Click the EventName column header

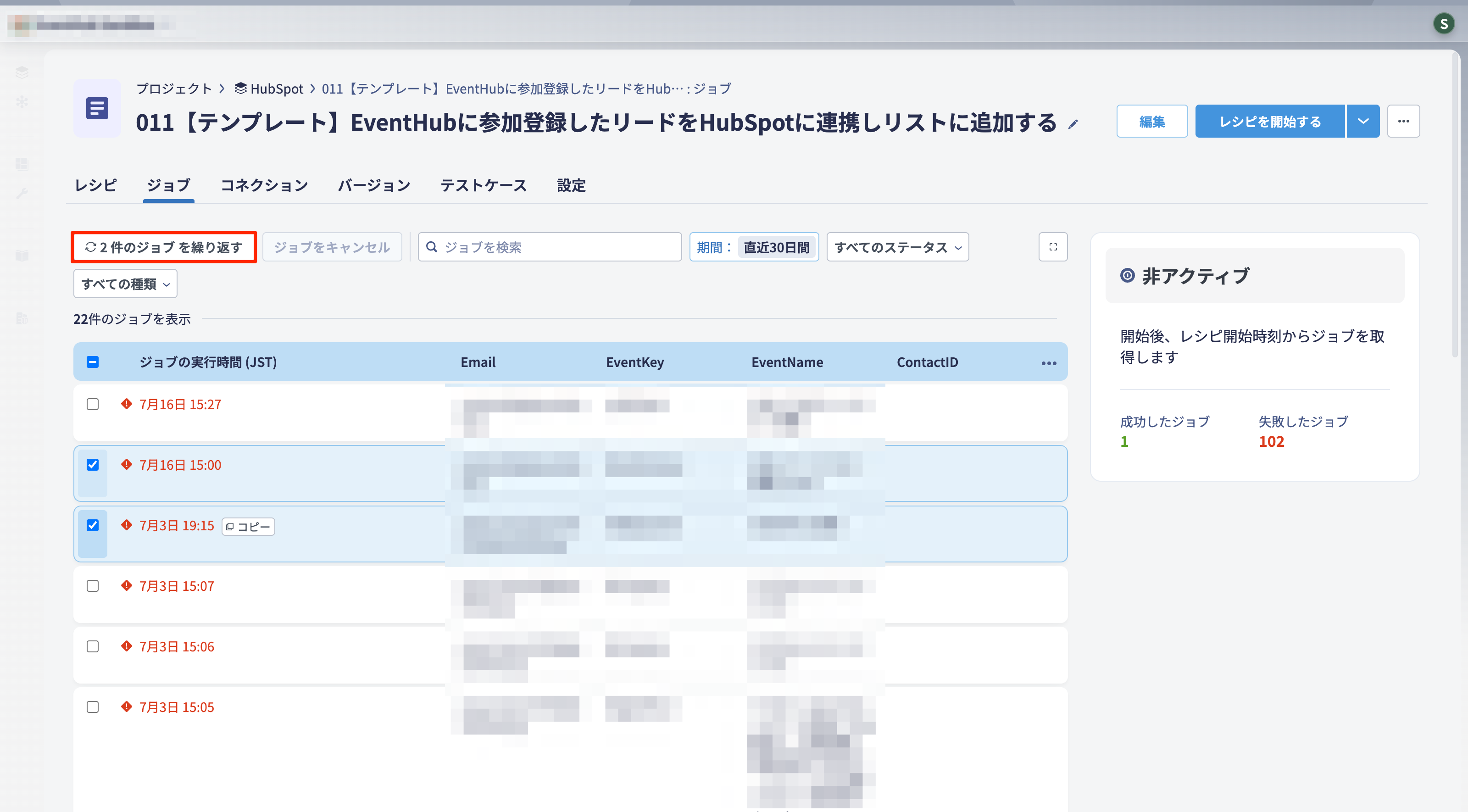click(x=787, y=362)
